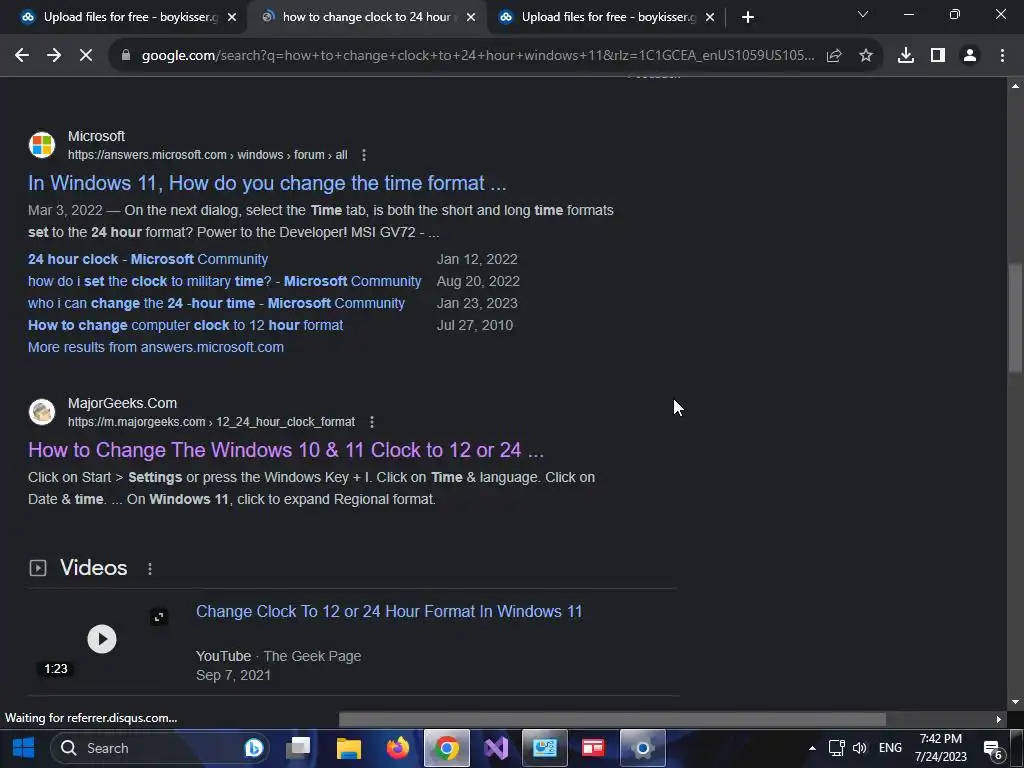Go back to the previous page
This screenshot has height=768, width=1024.
coord(22,56)
